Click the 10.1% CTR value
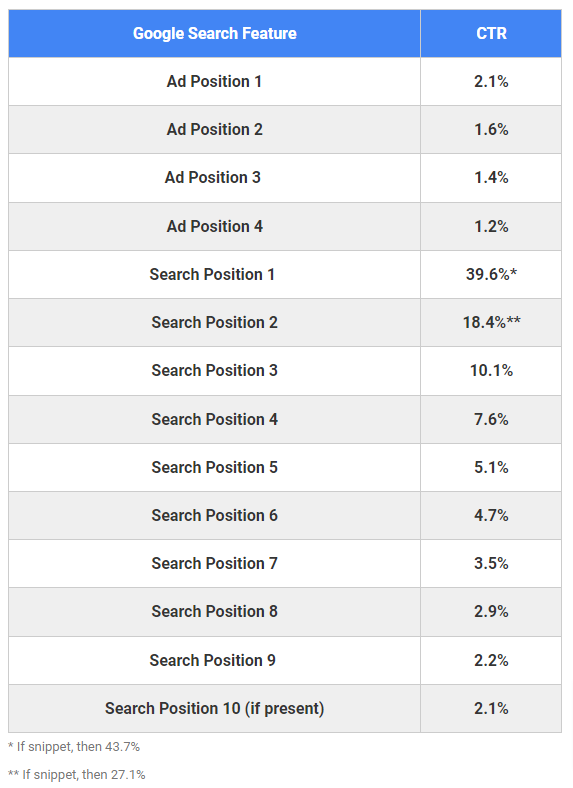Viewport: 573px width, 788px height. pyautogui.click(x=491, y=370)
